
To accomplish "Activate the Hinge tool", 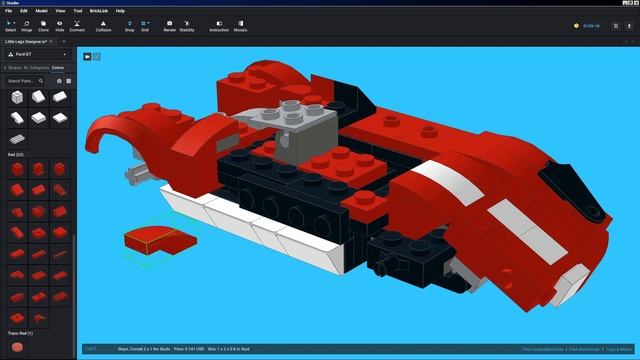I will coord(27,26).
